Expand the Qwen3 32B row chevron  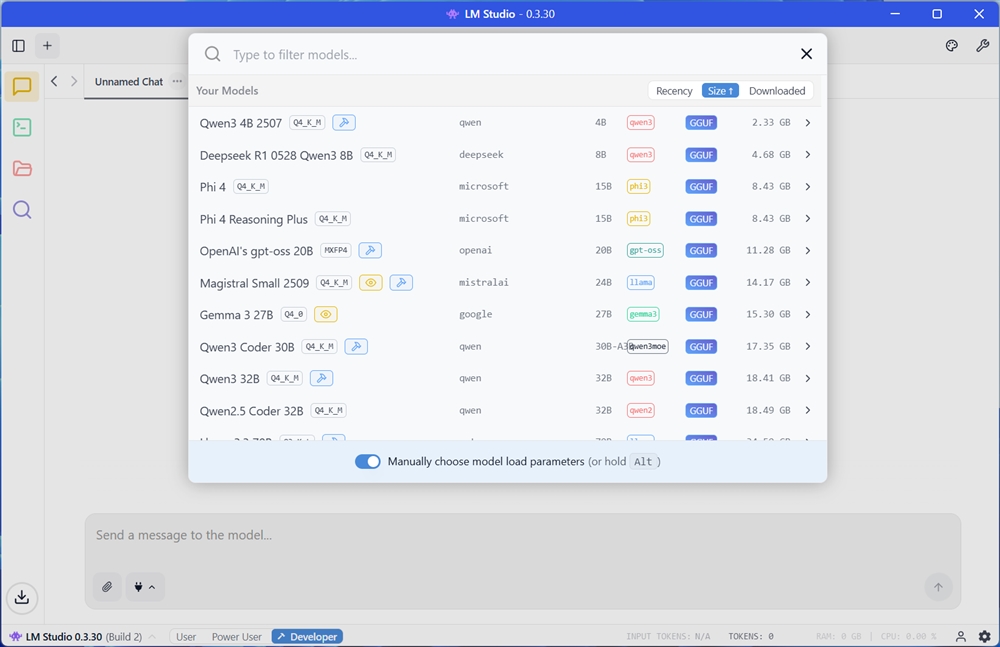coord(807,378)
